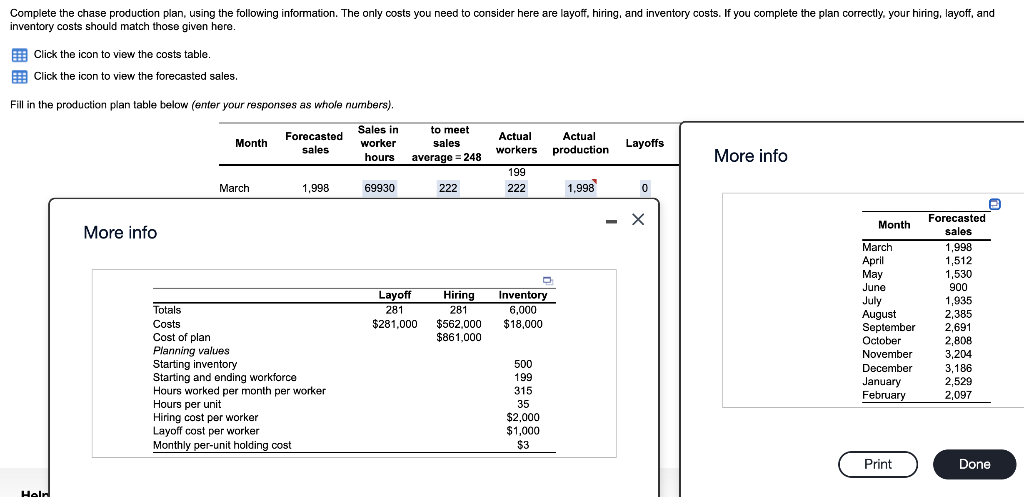
Task: Click Hours per unit value 35
Action: (x=523, y=404)
